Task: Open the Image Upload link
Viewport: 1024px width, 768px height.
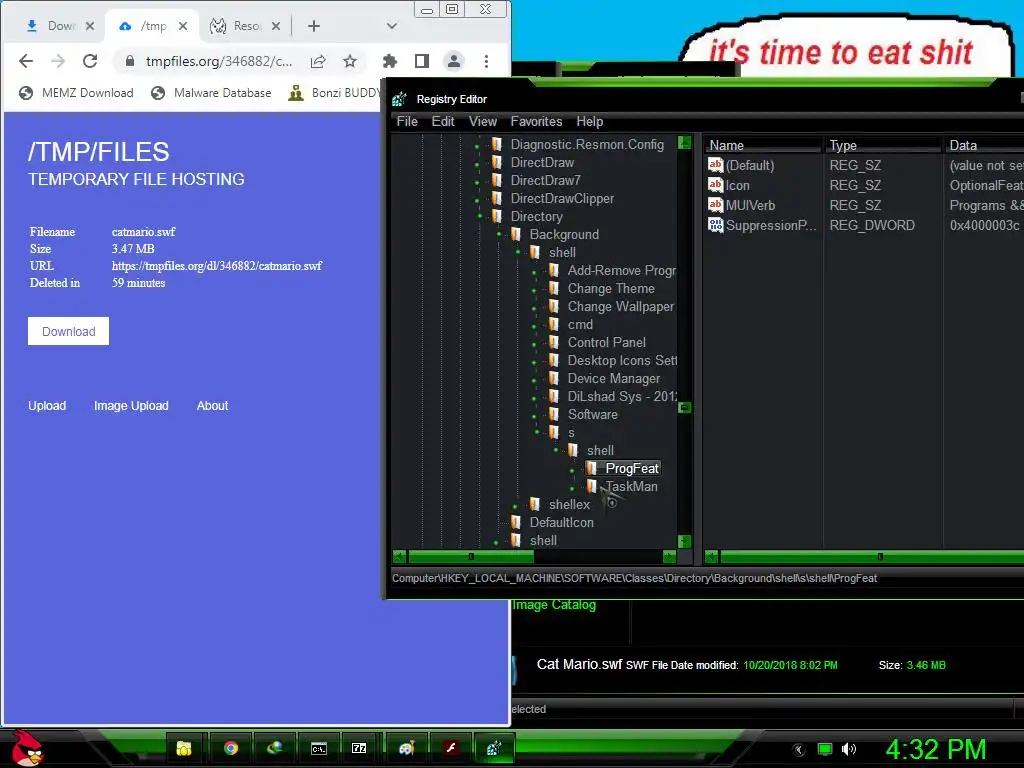Action: [131, 406]
